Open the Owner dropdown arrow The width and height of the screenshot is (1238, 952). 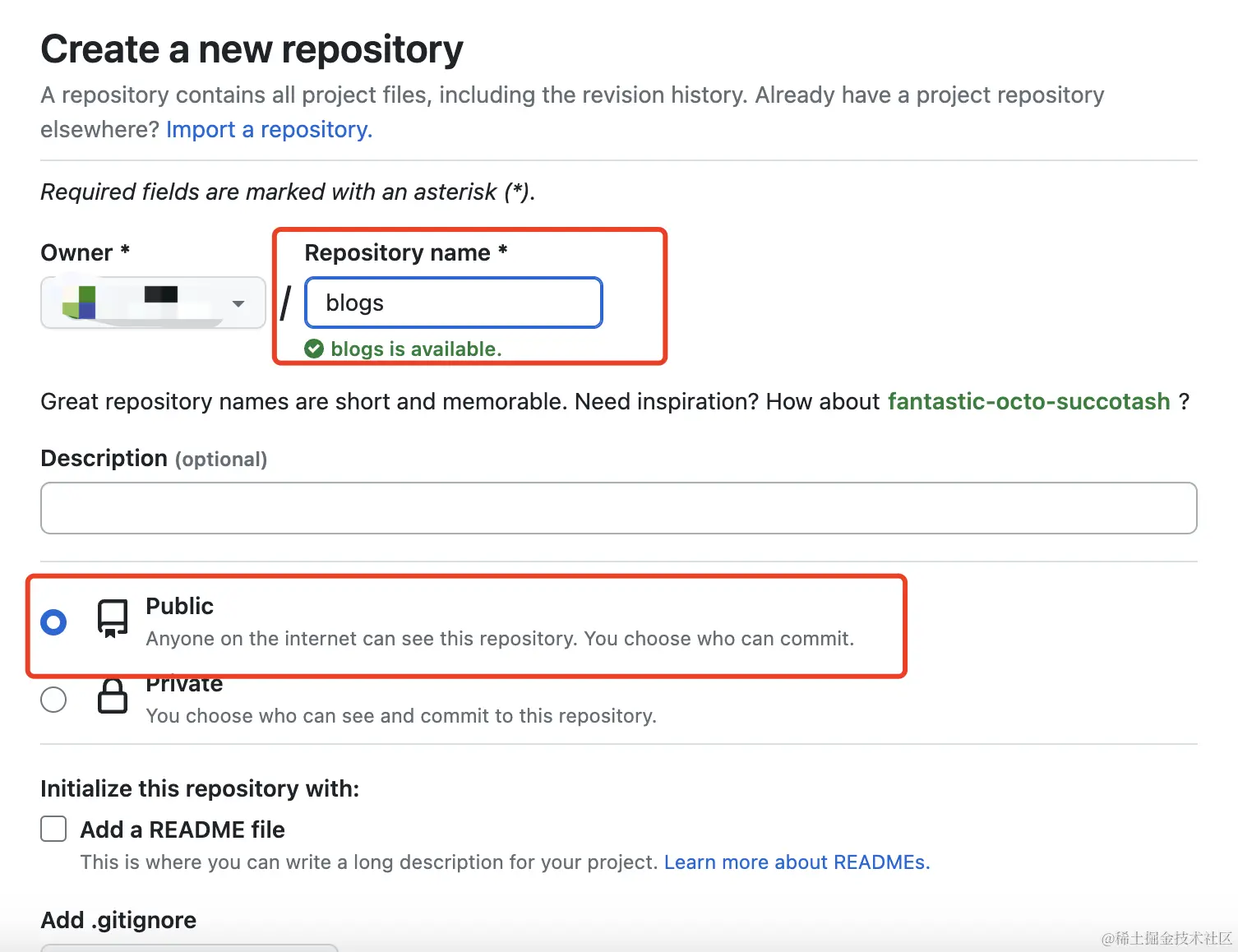point(238,303)
